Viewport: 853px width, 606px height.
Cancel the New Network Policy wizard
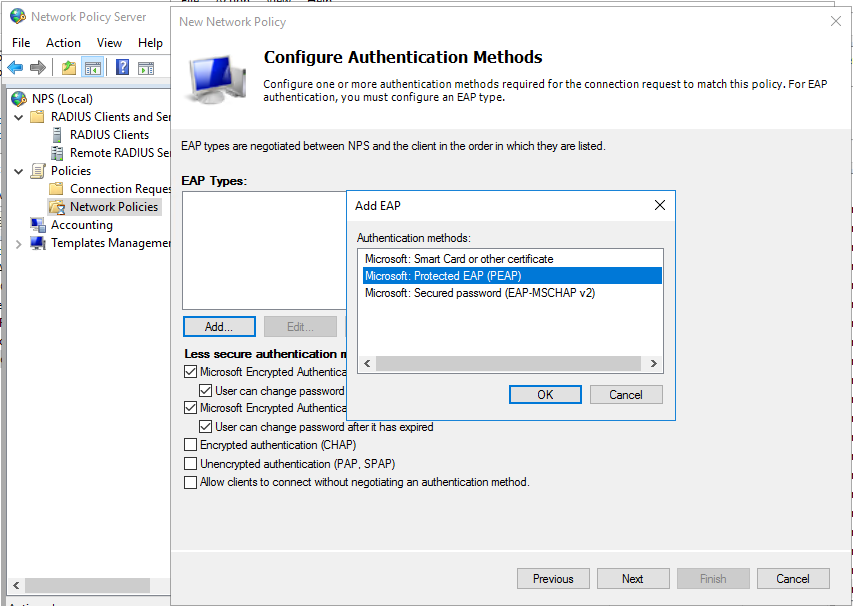click(x=793, y=578)
